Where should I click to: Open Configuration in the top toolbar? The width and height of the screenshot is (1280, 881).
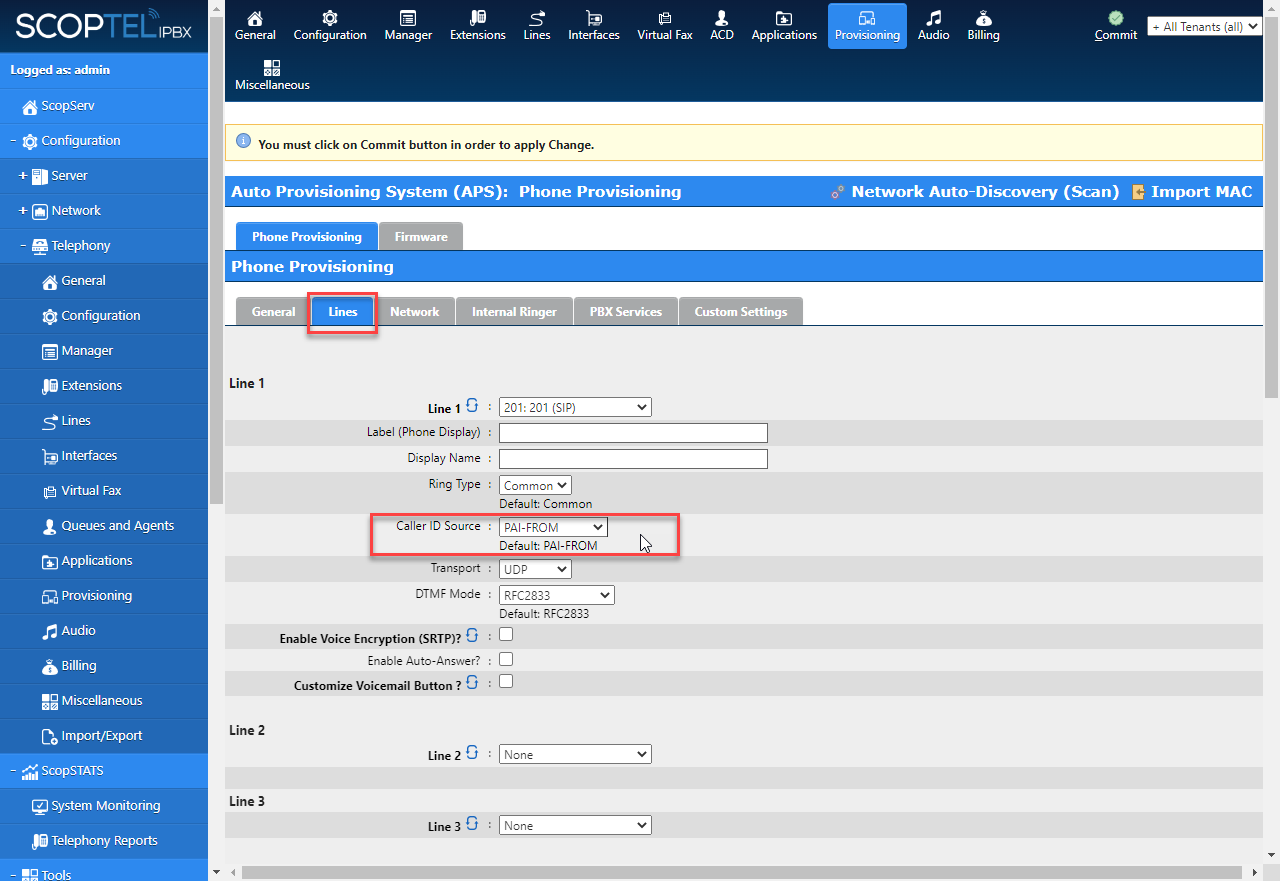coord(330,26)
